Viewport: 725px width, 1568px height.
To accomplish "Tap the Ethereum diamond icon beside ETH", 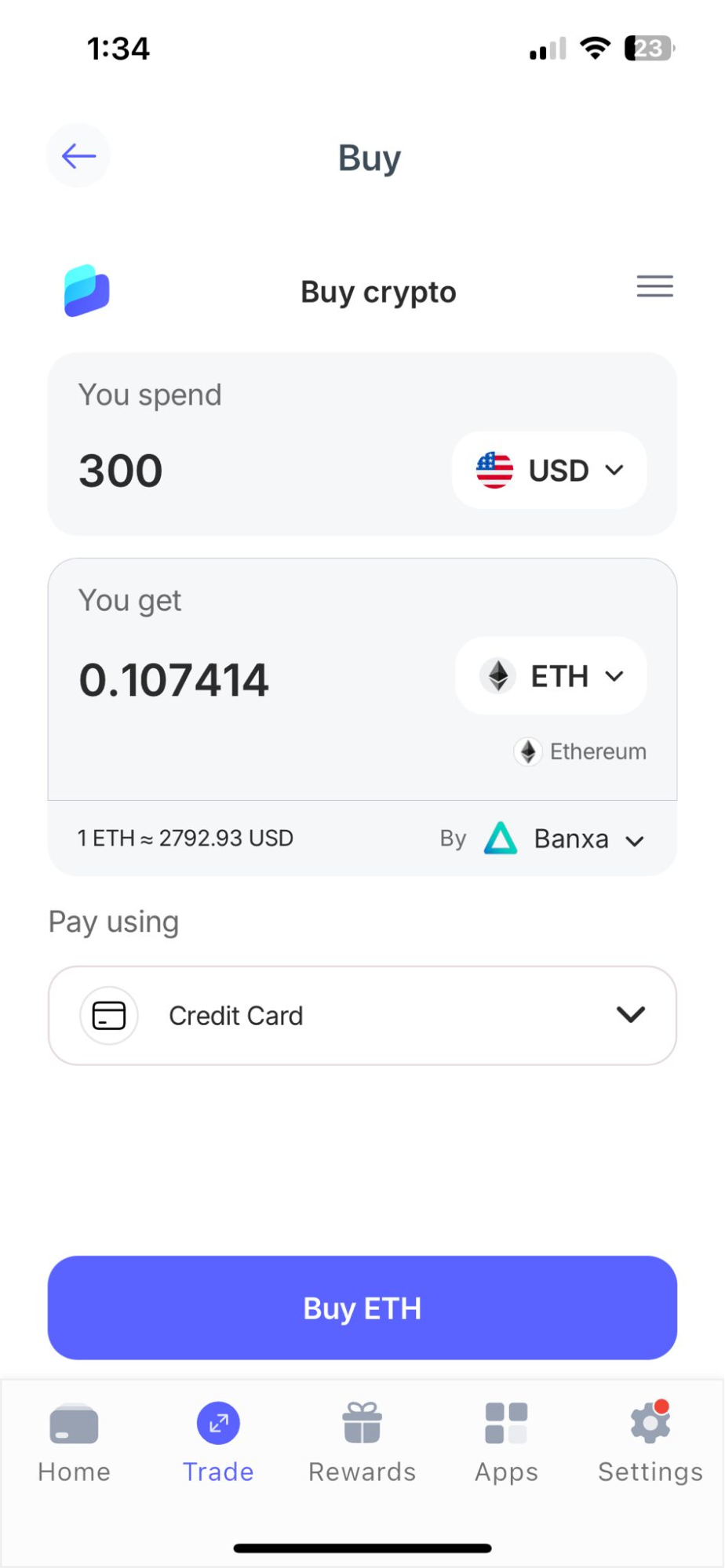I will [497, 675].
